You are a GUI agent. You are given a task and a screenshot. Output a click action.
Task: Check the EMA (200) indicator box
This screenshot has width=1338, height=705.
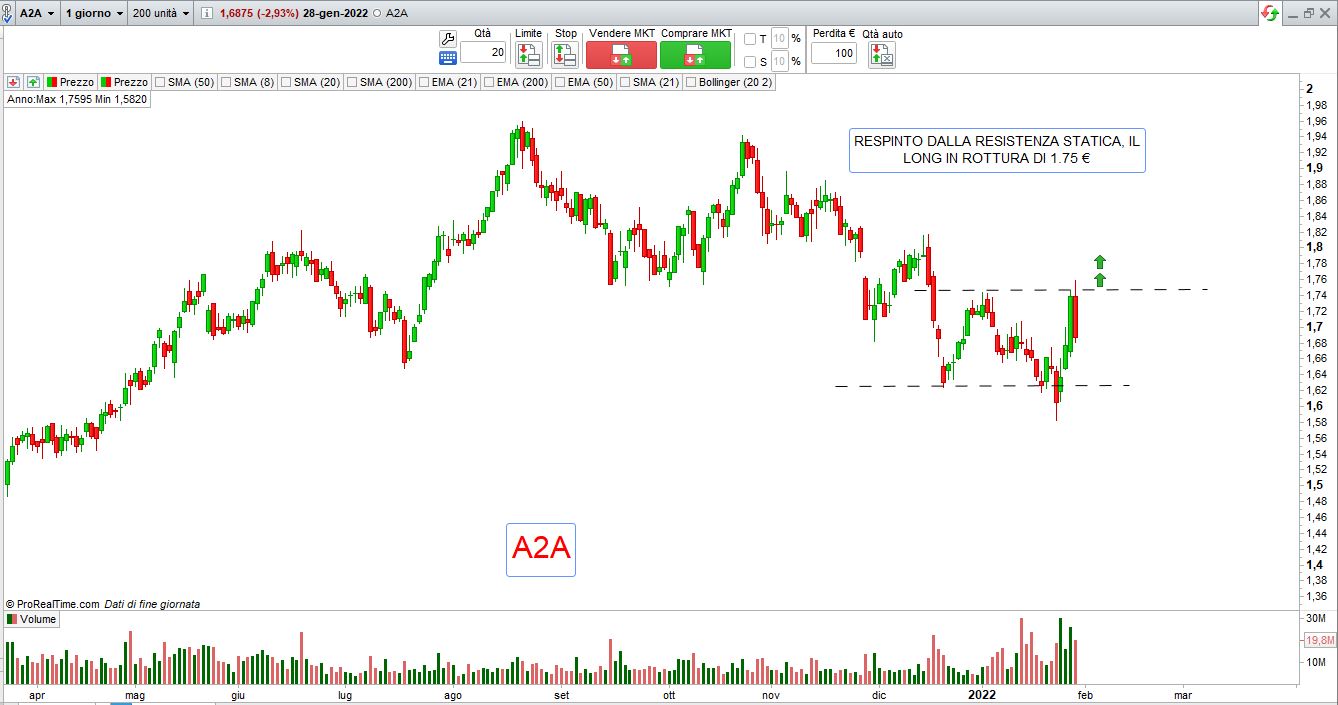coord(489,82)
